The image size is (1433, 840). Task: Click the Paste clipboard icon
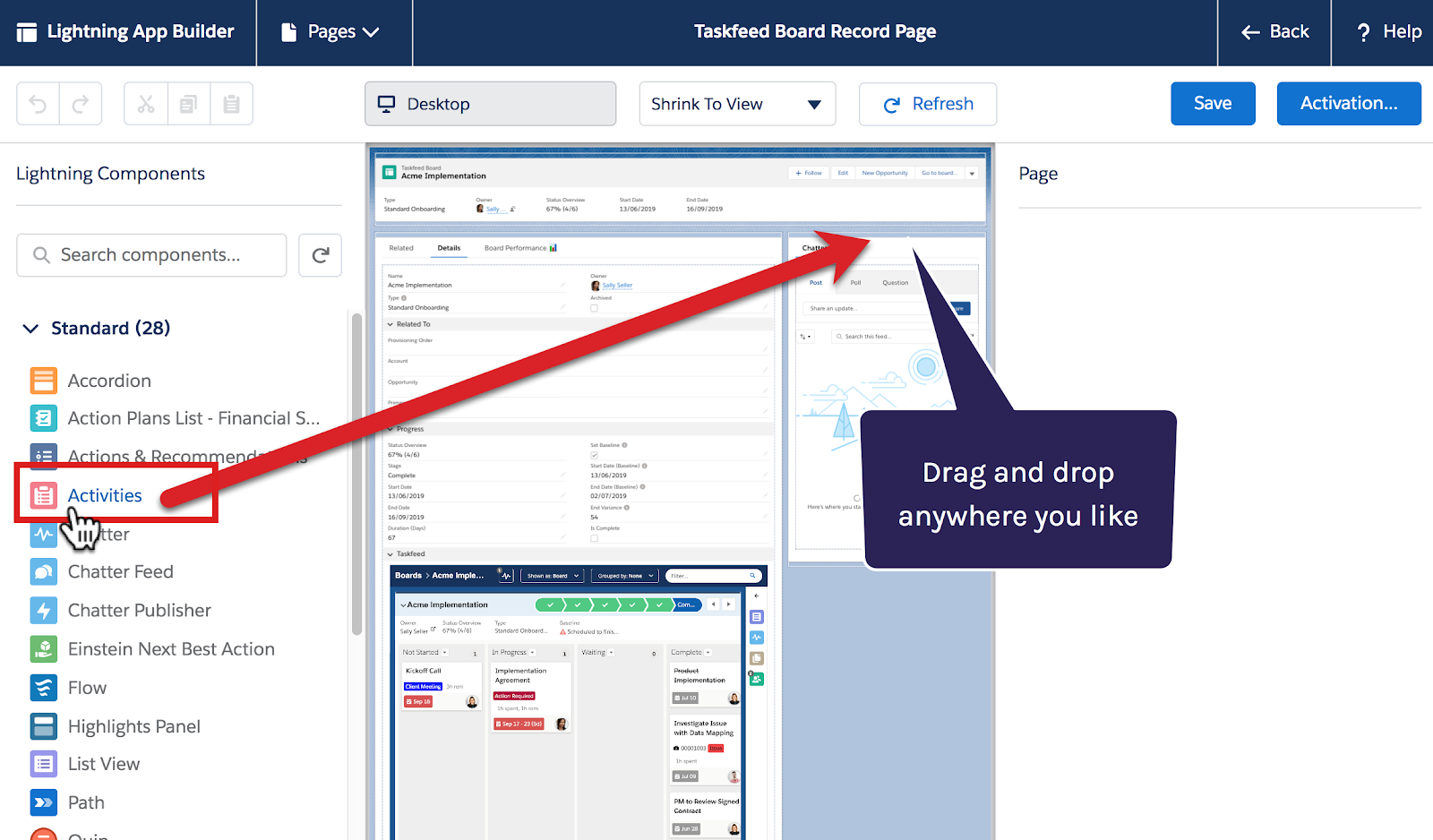[231, 104]
